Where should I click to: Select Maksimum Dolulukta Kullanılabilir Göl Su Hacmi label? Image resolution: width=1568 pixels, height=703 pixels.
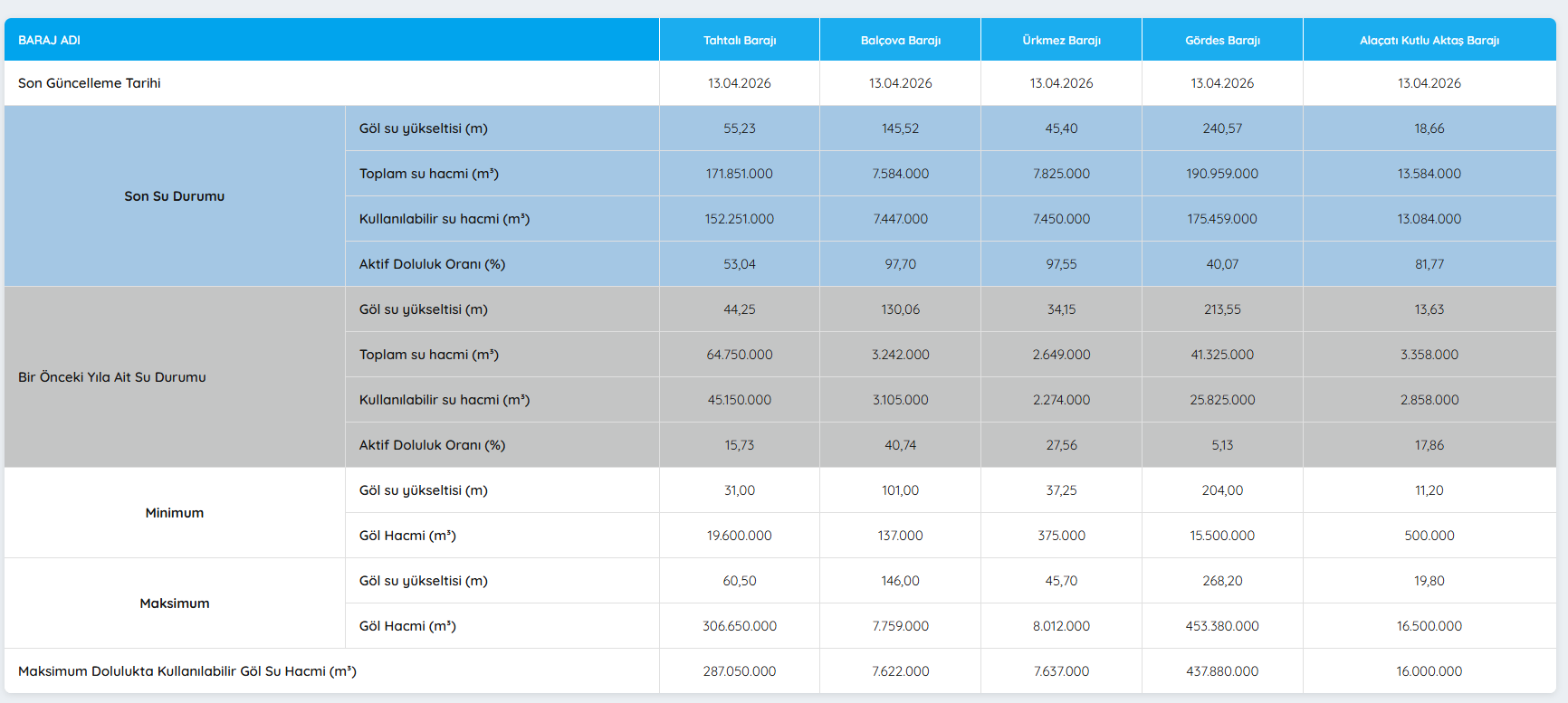[187, 671]
